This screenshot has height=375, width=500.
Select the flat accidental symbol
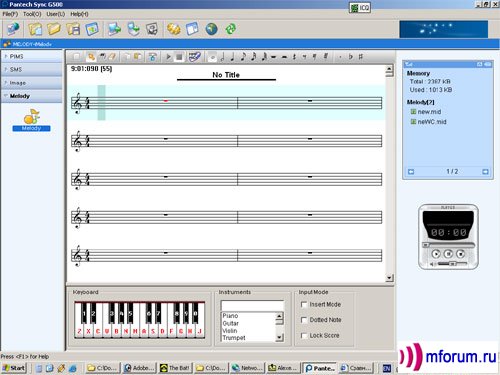coord(350,57)
